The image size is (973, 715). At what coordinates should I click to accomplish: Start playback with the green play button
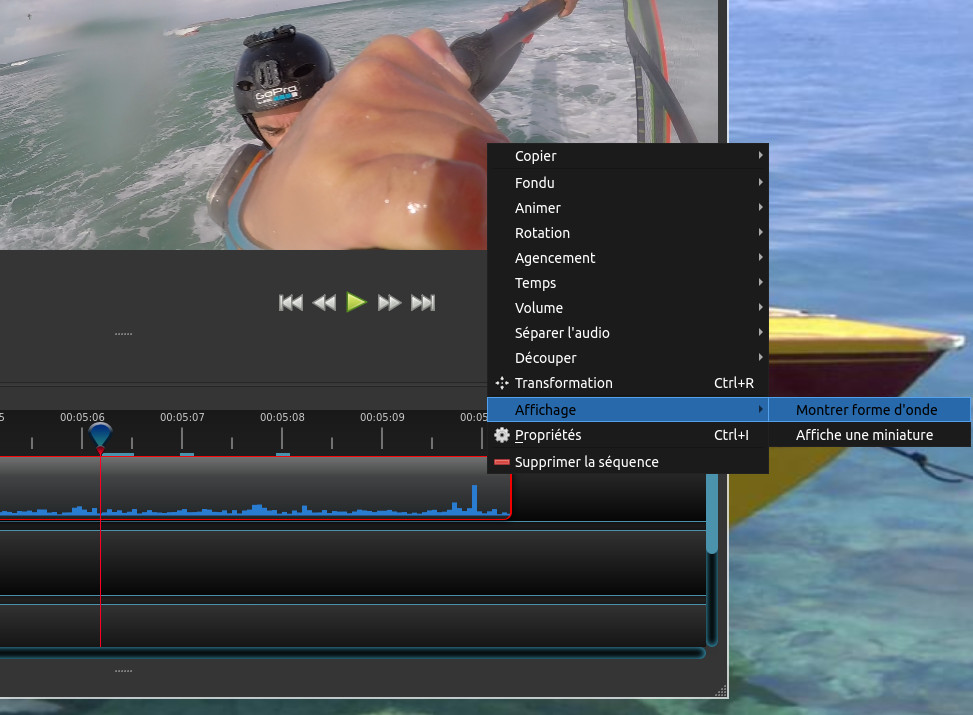click(x=356, y=302)
